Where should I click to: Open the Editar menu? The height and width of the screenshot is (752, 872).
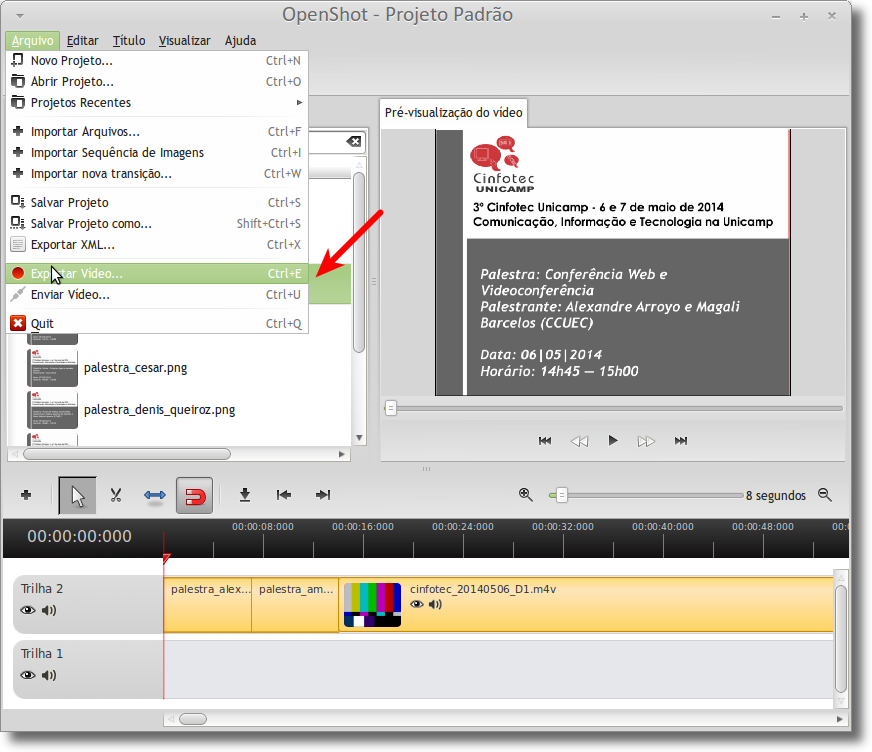point(82,41)
